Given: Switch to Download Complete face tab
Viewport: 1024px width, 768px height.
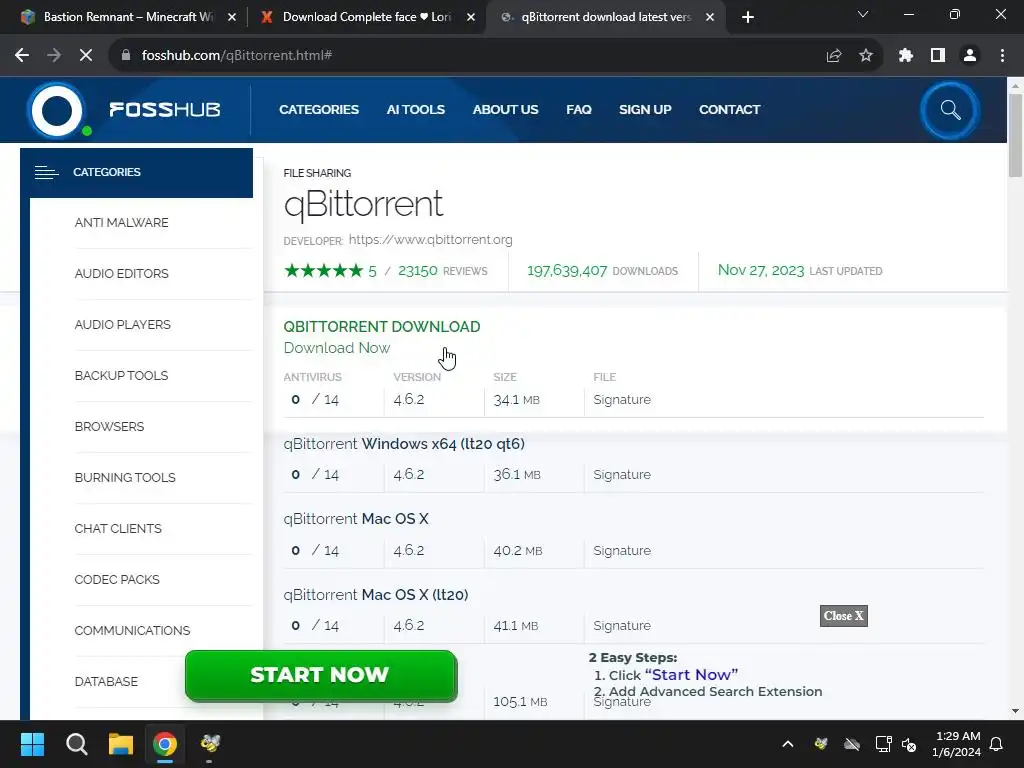Looking at the screenshot, I should [366, 17].
